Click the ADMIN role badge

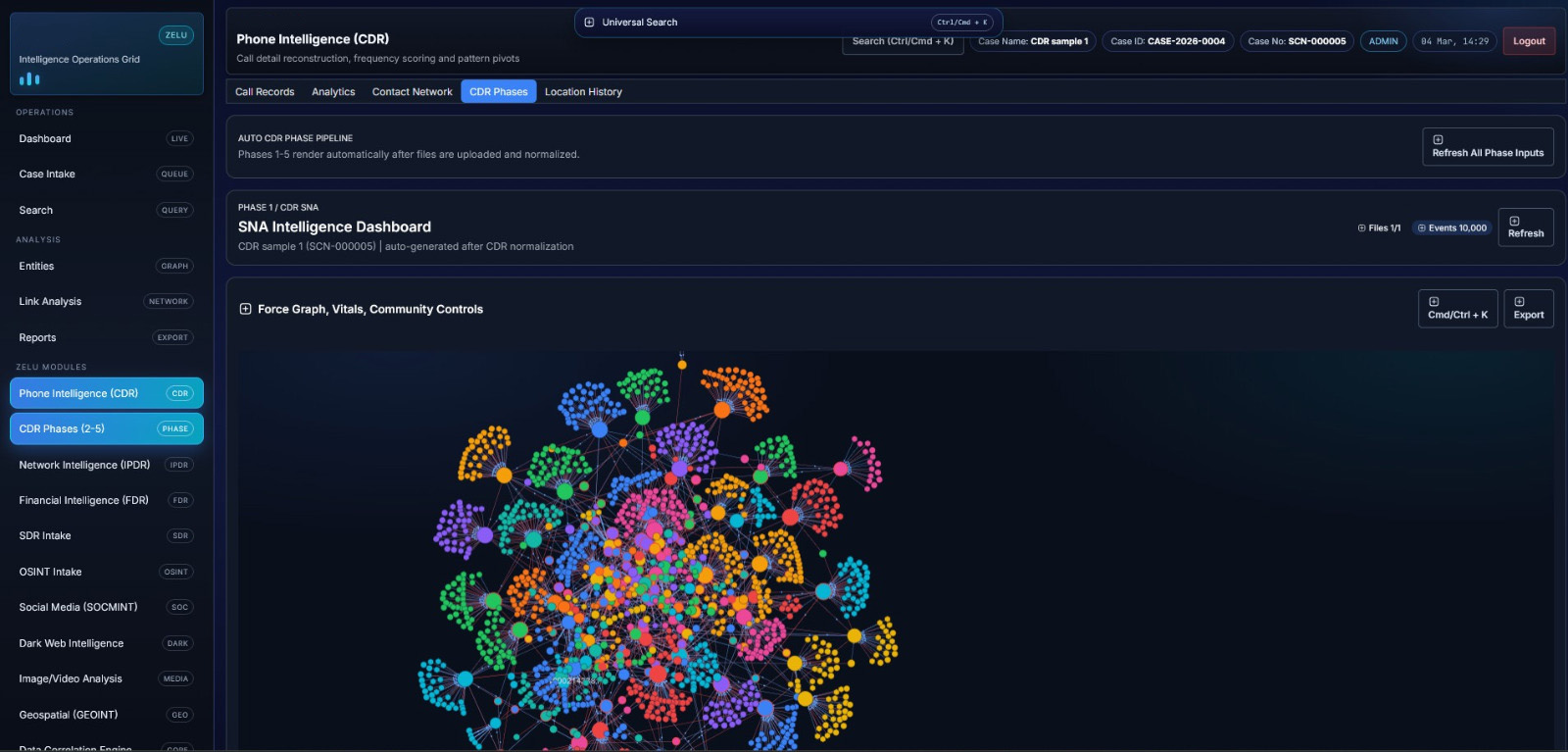tap(1384, 41)
